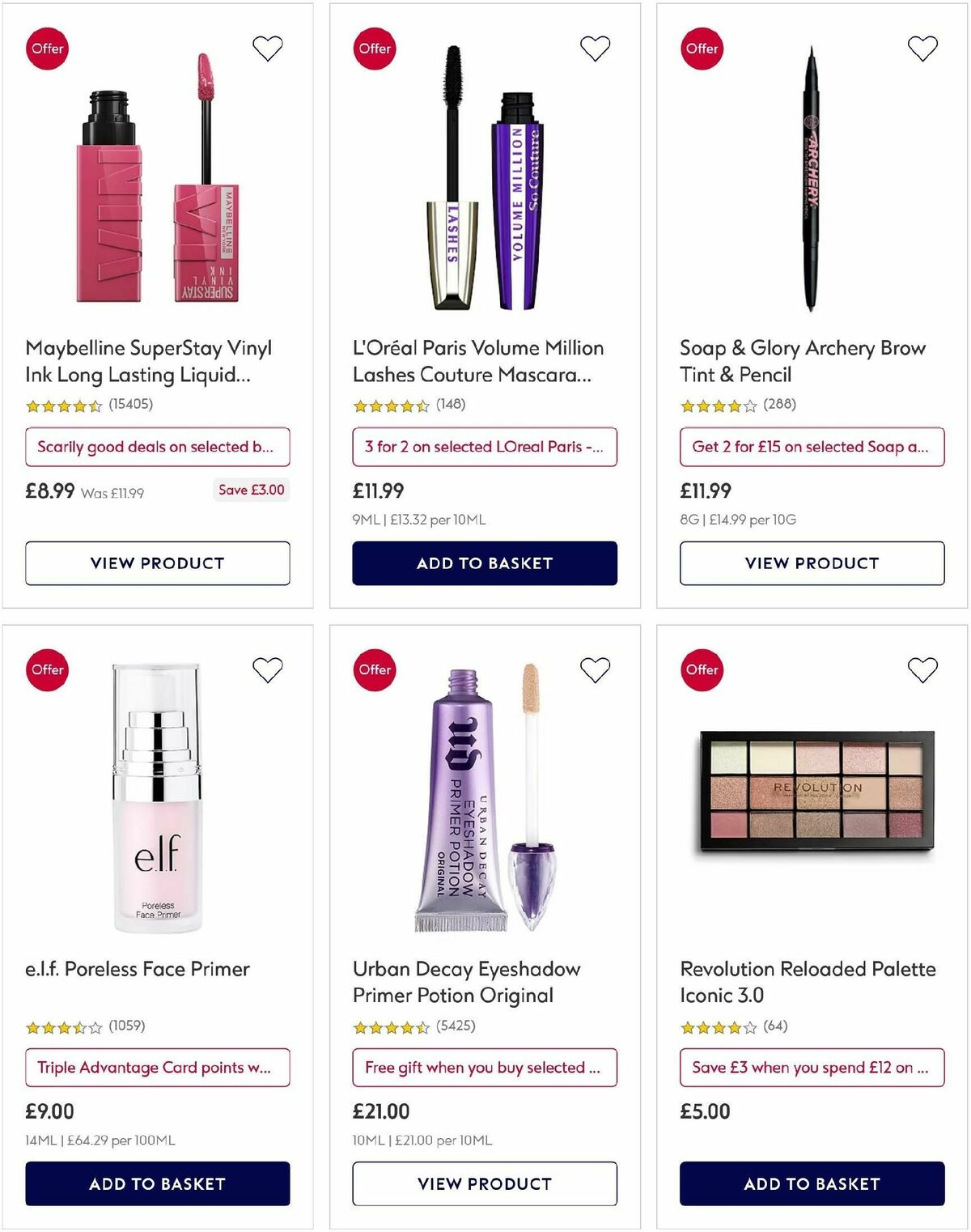Open the Free gift offer on Urban Decay
This screenshot has width=971, height=1232.
485,1067
